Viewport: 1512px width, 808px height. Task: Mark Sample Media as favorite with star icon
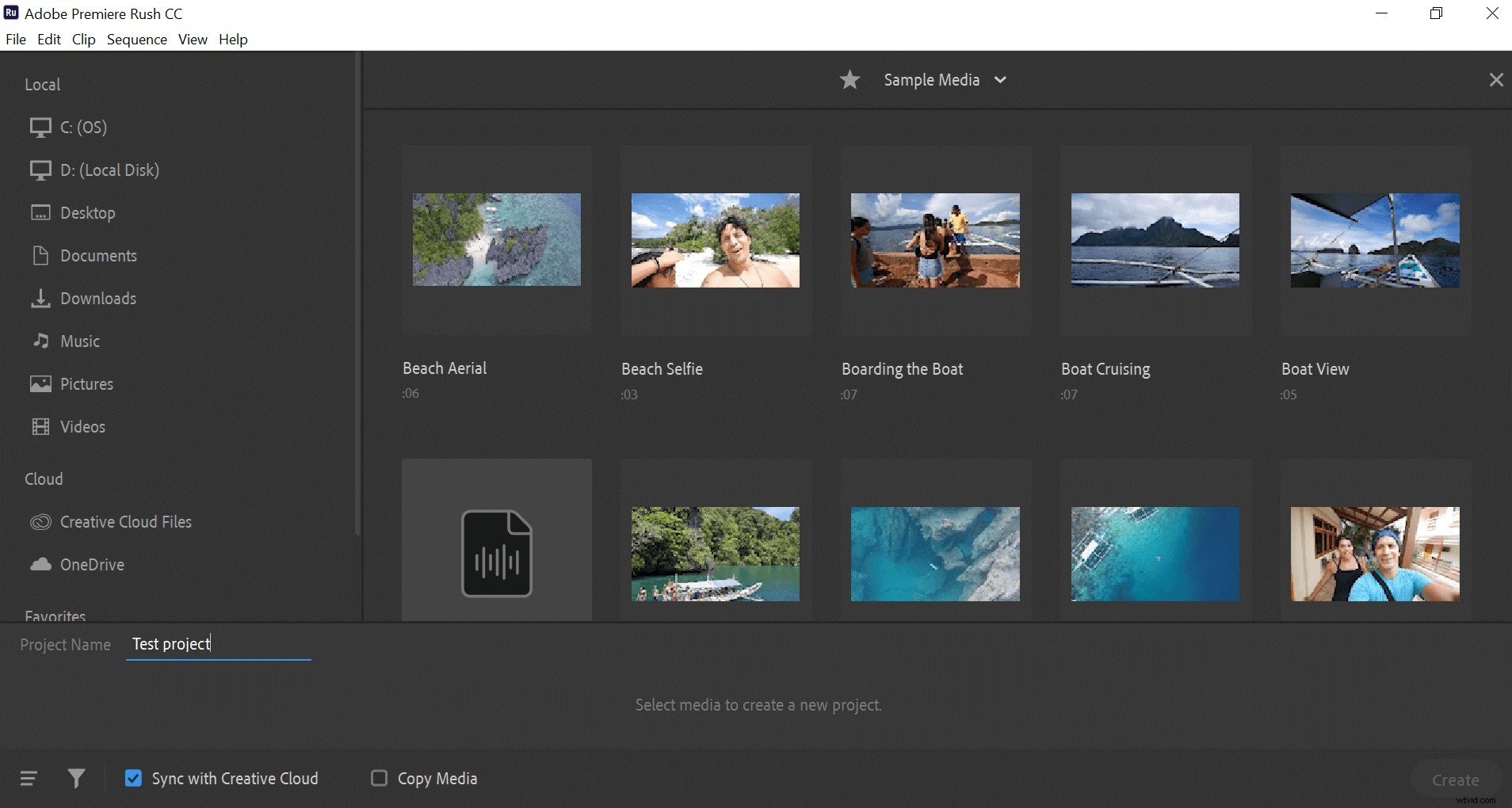coord(850,79)
